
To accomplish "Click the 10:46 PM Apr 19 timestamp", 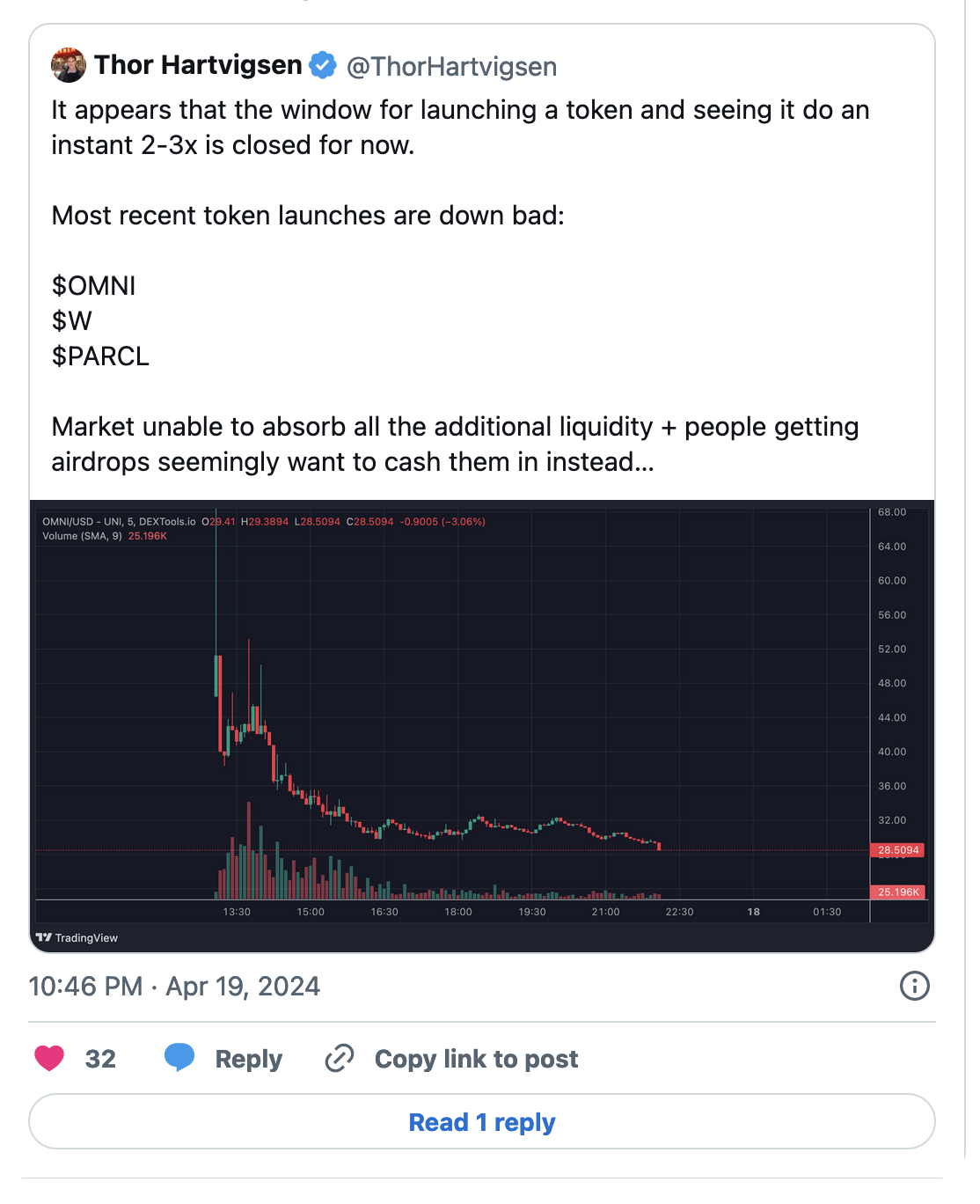I will coord(173,987).
